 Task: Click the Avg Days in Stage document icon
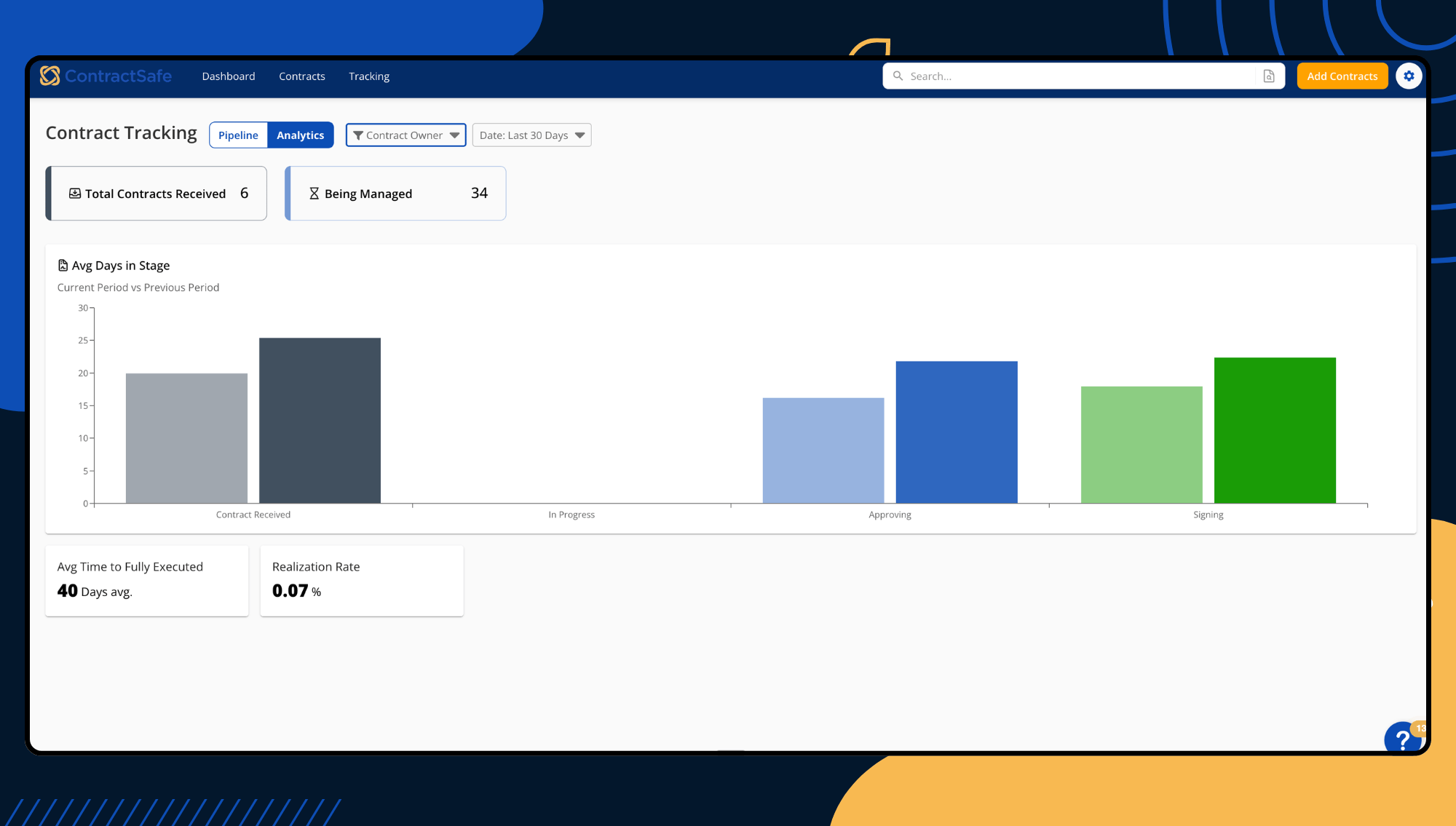(x=63, y=266)
